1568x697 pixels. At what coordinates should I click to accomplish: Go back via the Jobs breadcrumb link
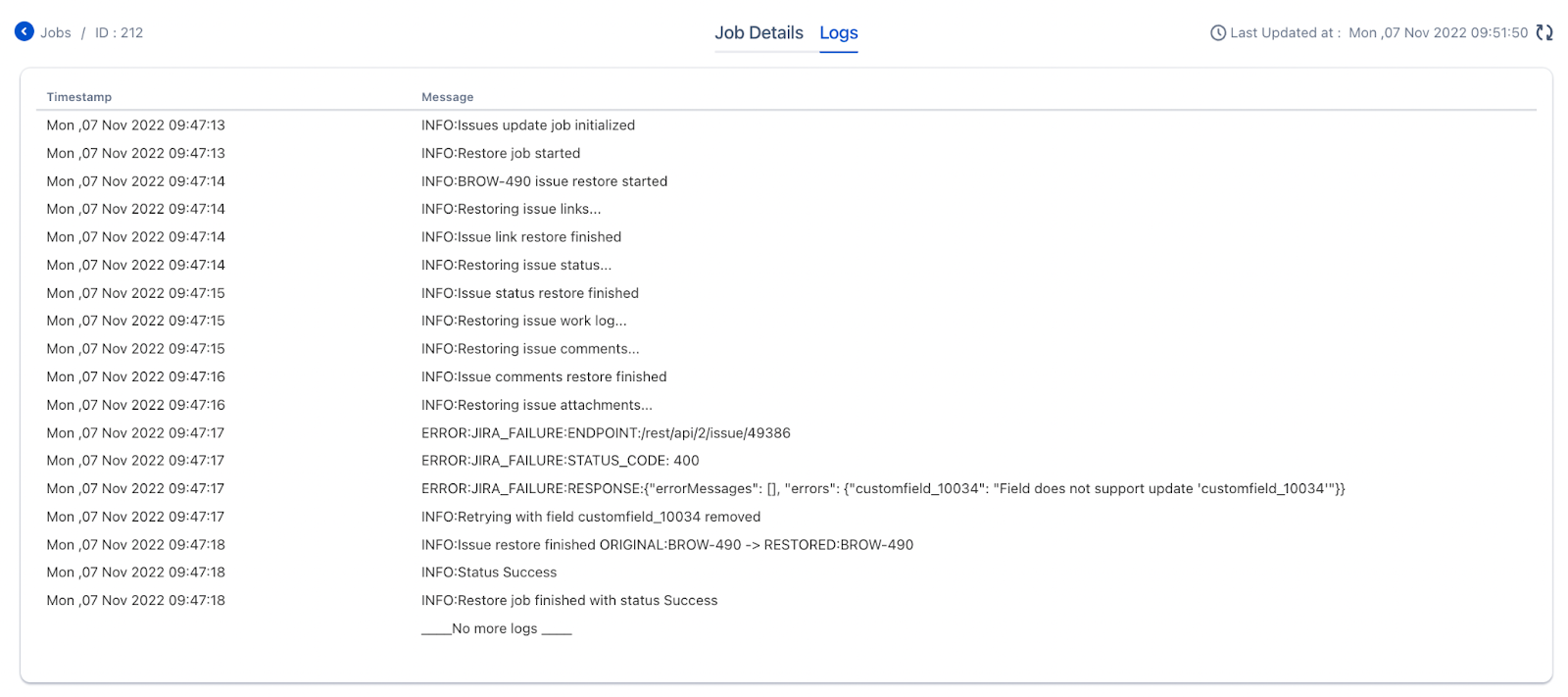[56, 32]
